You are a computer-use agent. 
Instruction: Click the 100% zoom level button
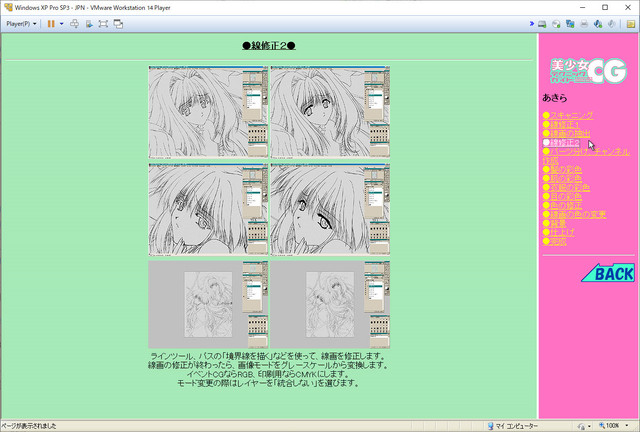coord(609,426)
